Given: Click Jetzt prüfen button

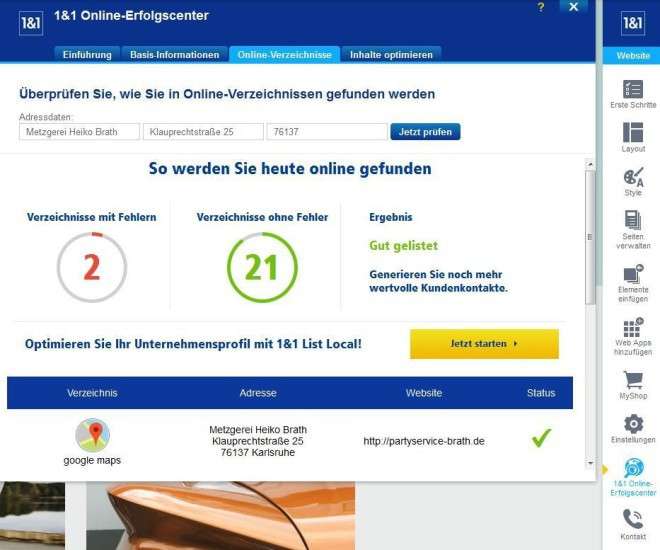Looking at the screenshot, I should (425, 132).
